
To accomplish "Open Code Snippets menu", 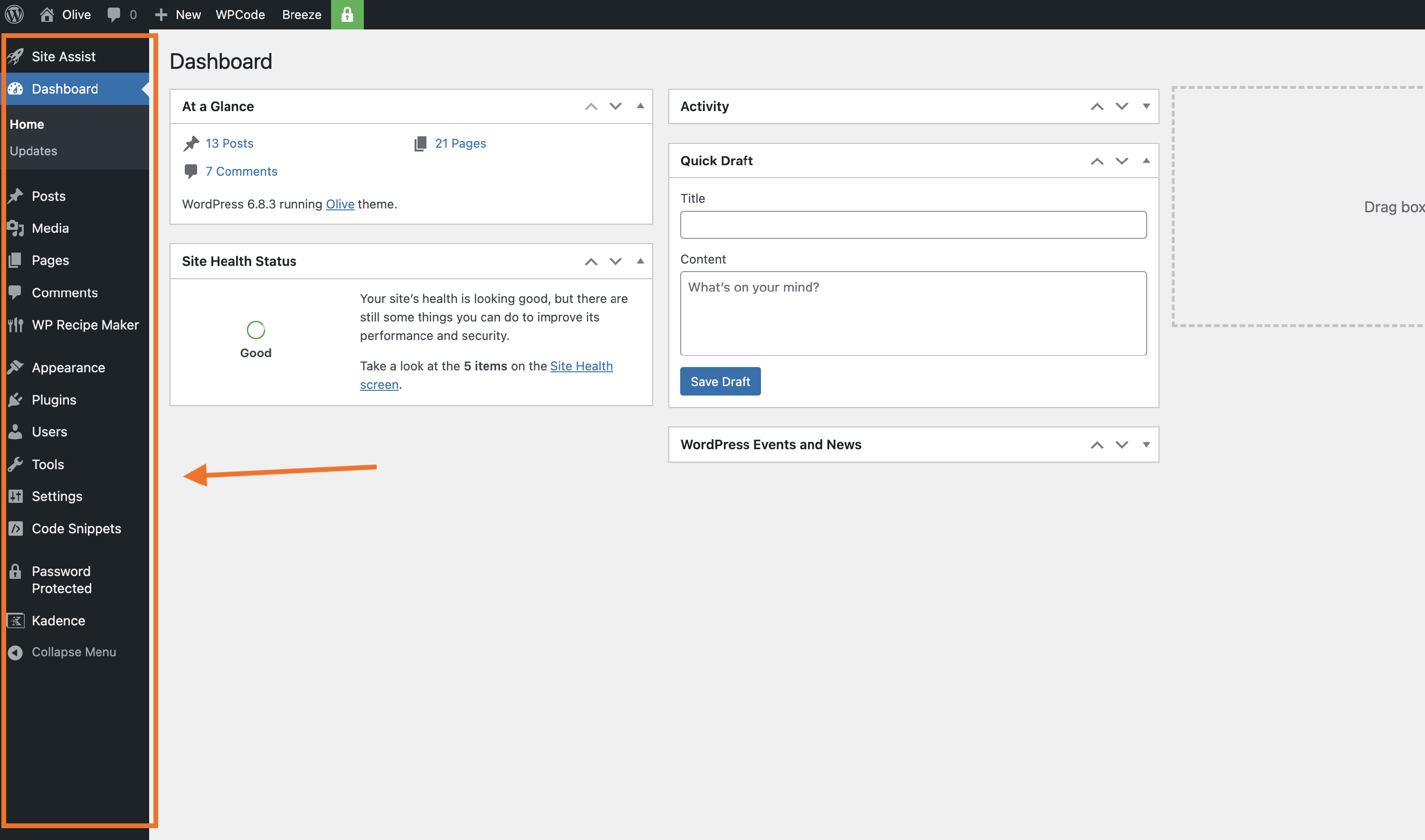I will pyautogui.click(x=76, y=528).
